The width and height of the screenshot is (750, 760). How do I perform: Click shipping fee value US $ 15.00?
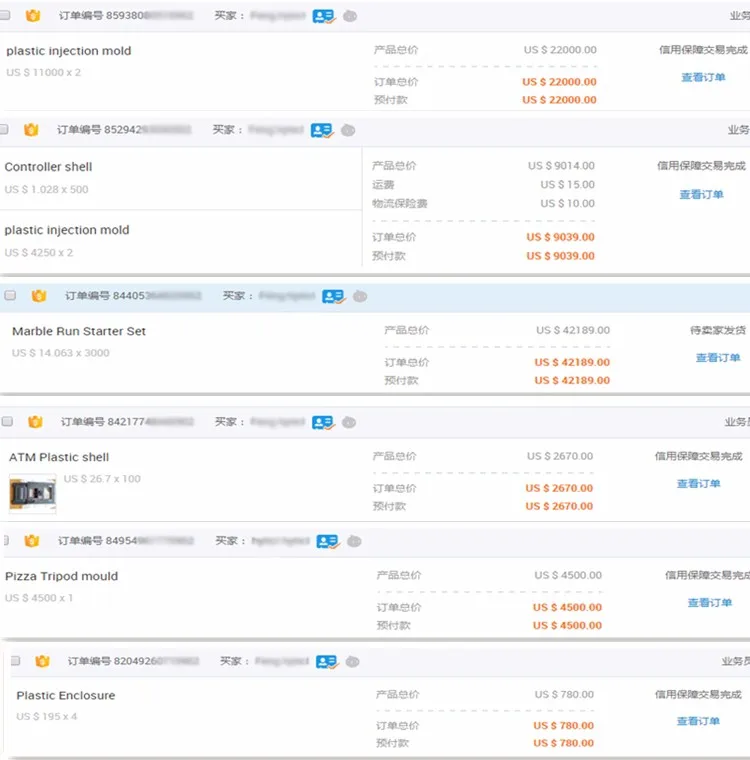click(567, 185)
